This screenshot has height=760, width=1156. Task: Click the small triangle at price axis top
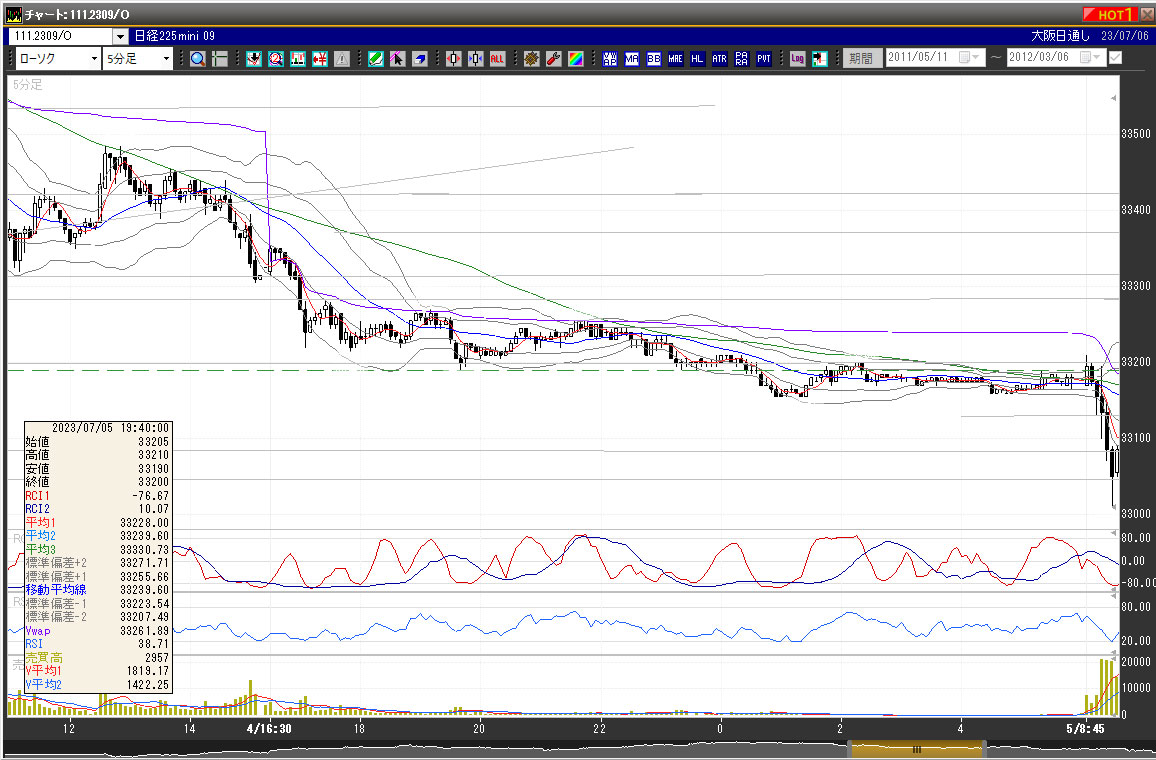1114,98
